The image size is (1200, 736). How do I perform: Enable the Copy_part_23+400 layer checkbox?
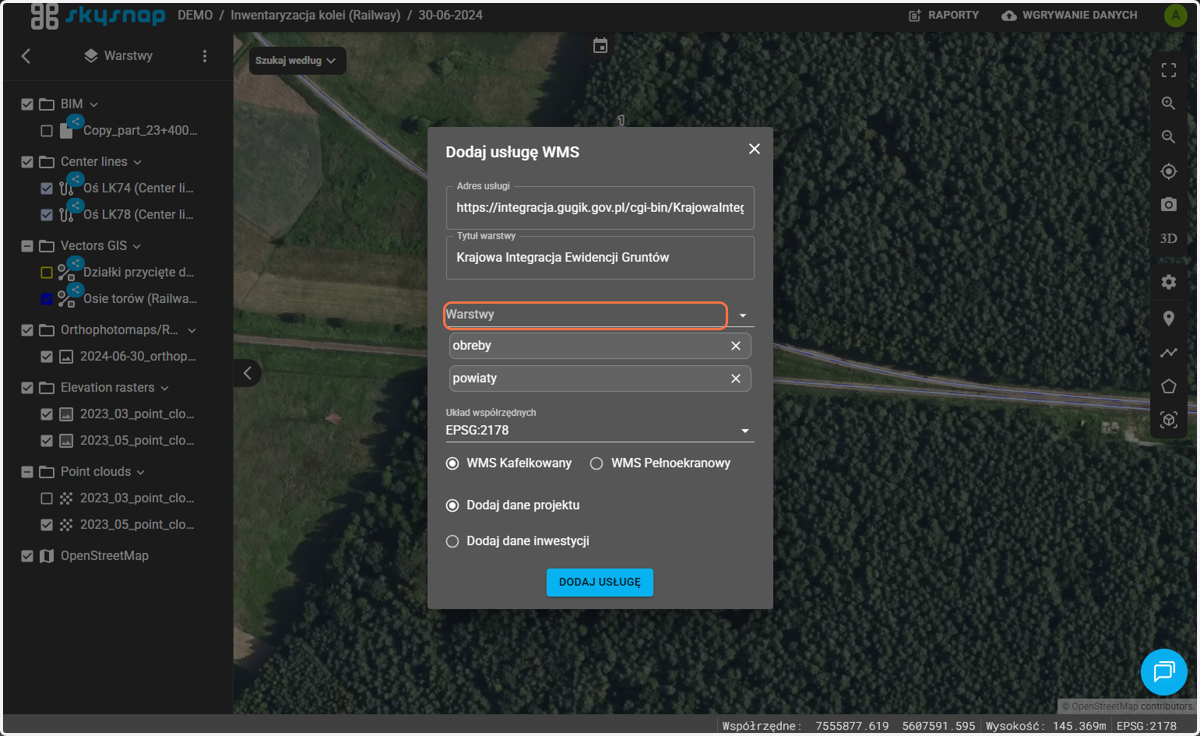pyautogui.click(x=47, y=131)
